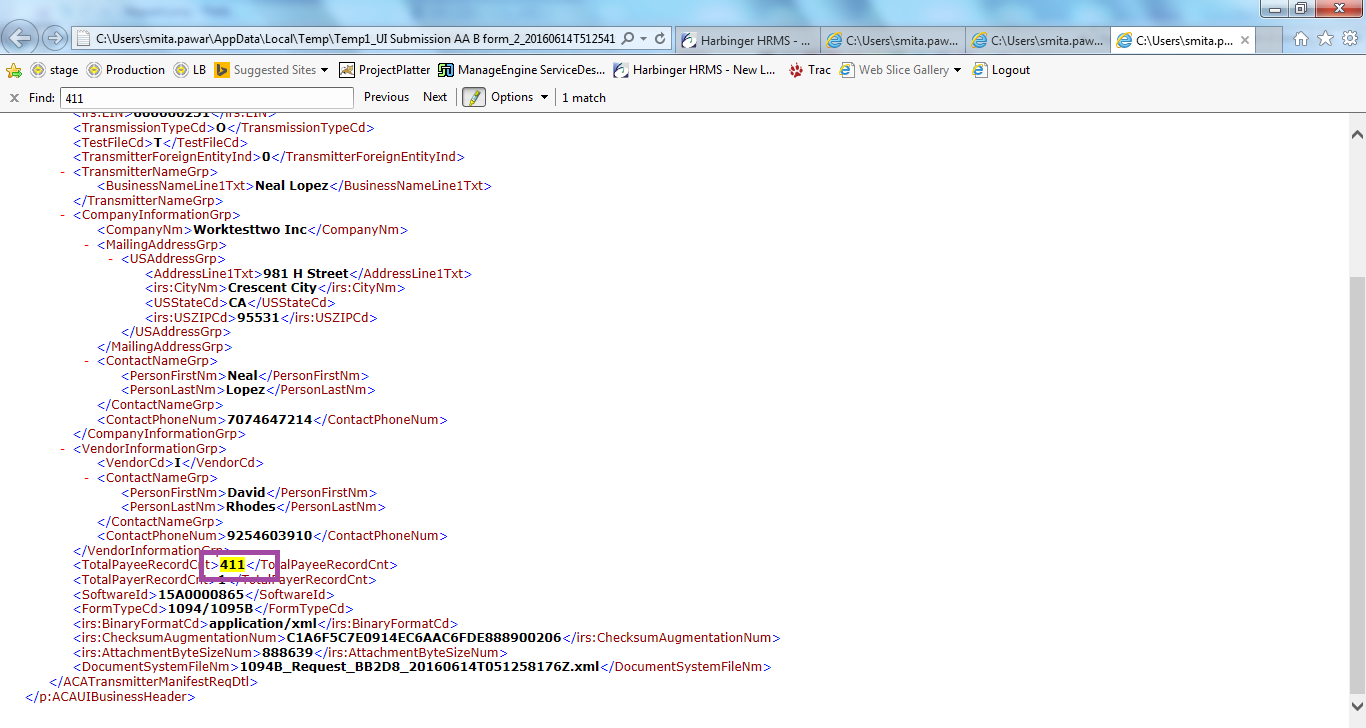Click the PersonFirstNm value David
Screen dimensions: 1366x728
point(247,493)
